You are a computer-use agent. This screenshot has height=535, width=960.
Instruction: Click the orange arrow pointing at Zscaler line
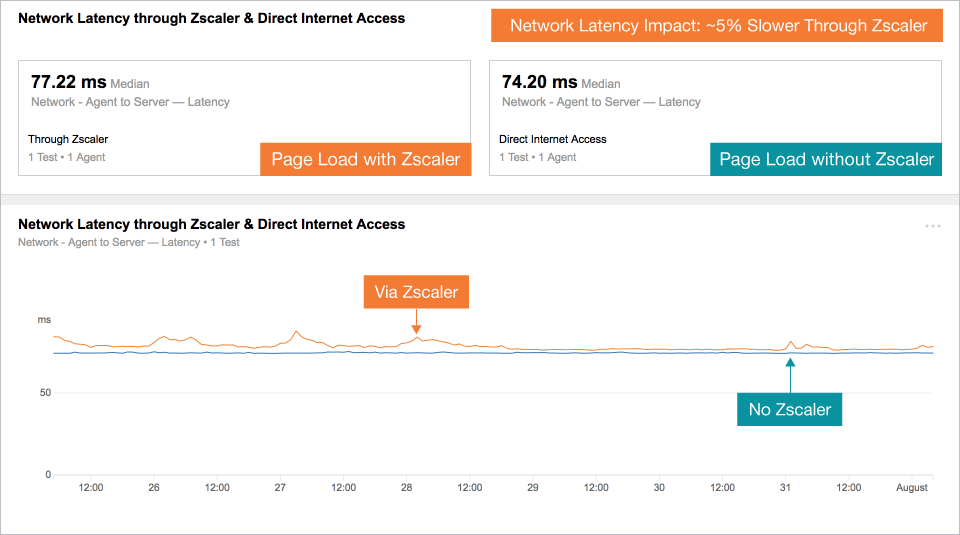point(416,322)
